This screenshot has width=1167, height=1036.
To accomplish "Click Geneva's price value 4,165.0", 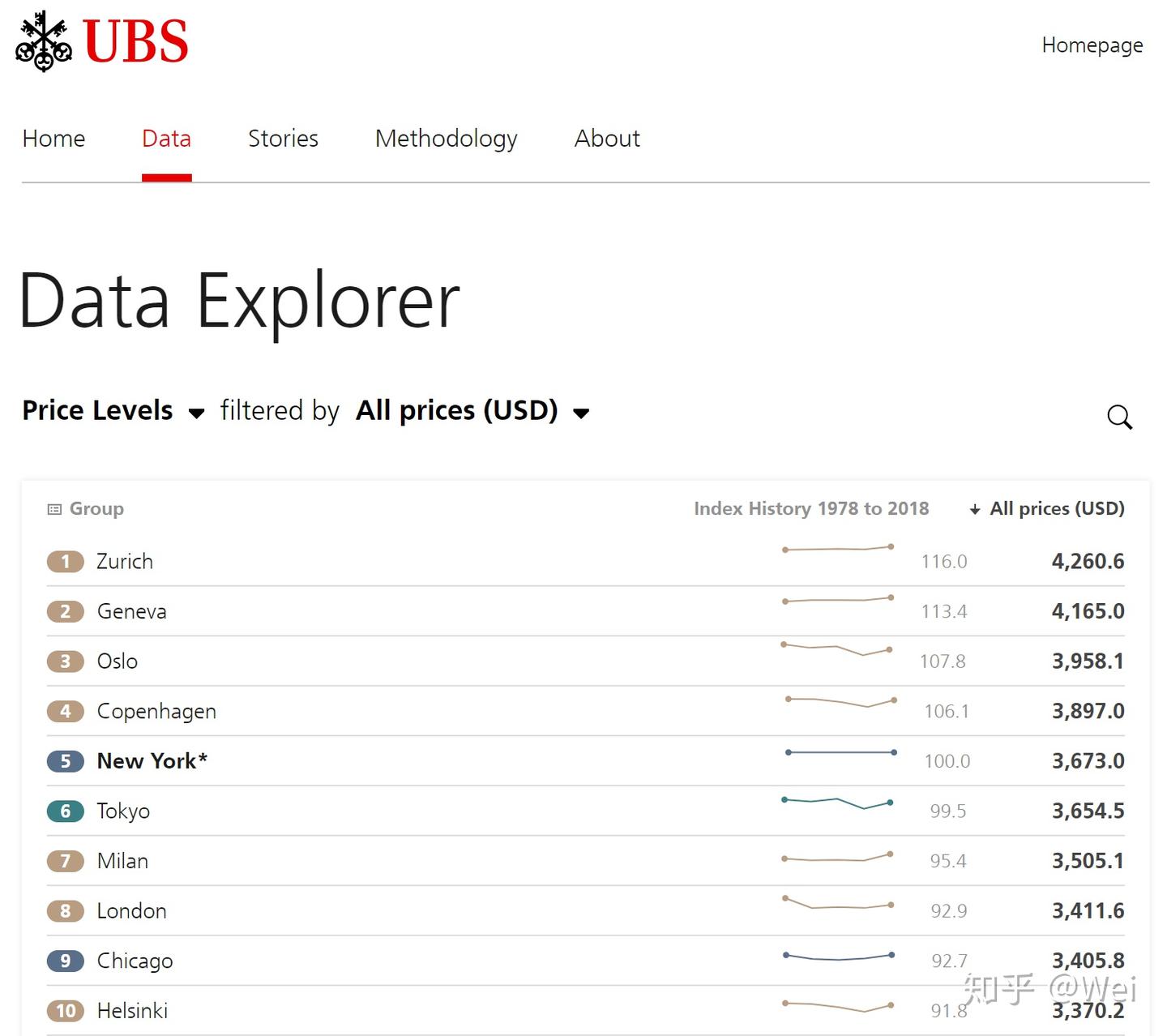I will pyautogui.click(x=1088, y=611).
